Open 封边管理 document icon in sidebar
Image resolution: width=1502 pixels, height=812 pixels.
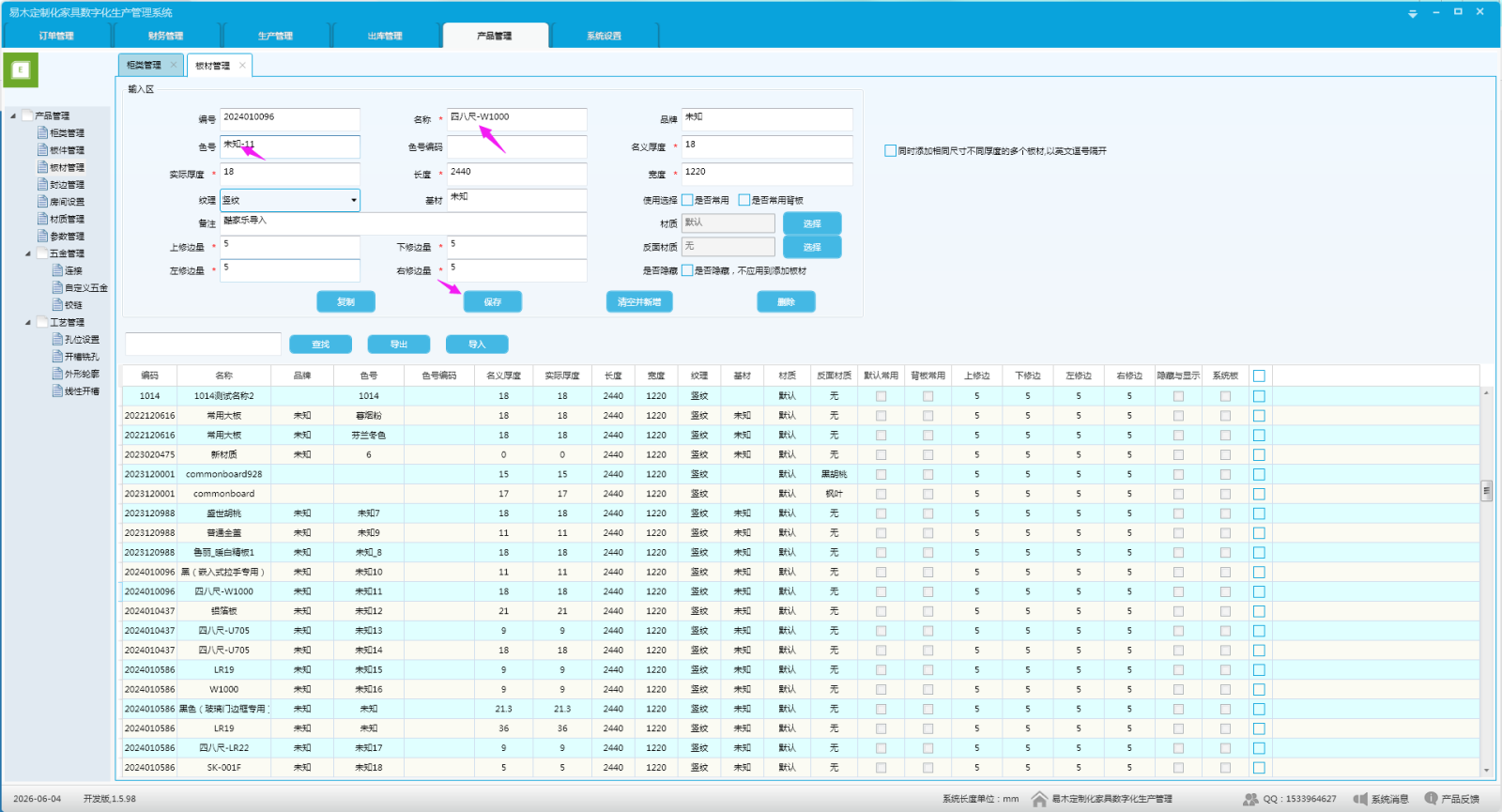click(42, 184)
